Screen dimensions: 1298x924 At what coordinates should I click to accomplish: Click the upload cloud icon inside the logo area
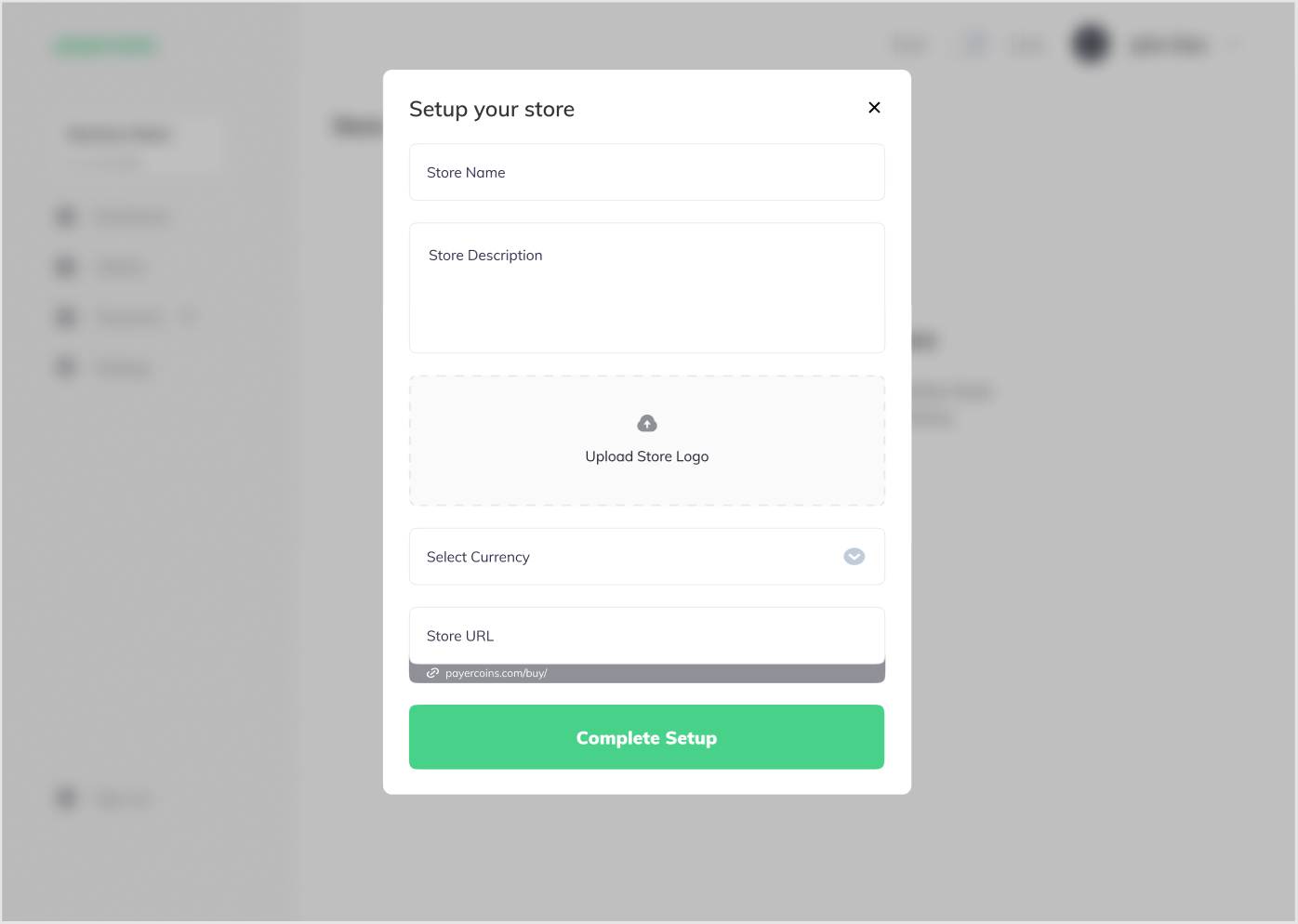click(646, 423)
